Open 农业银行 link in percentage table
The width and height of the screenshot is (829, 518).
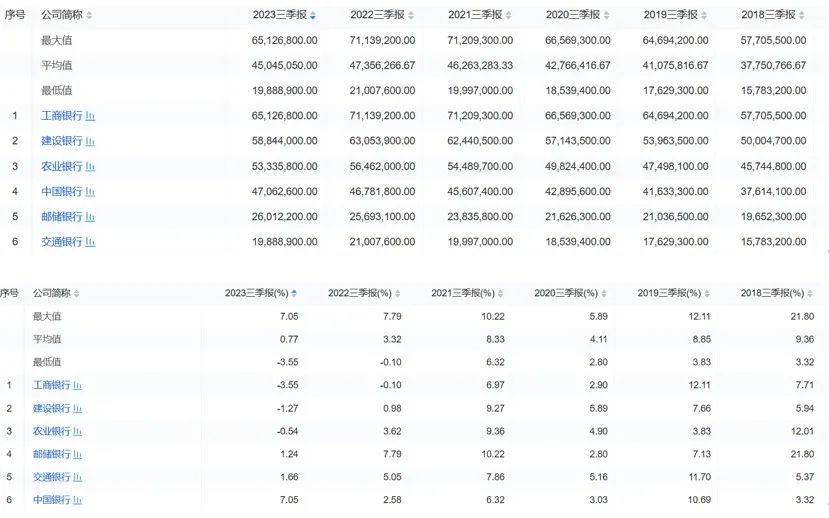[51, 431]
